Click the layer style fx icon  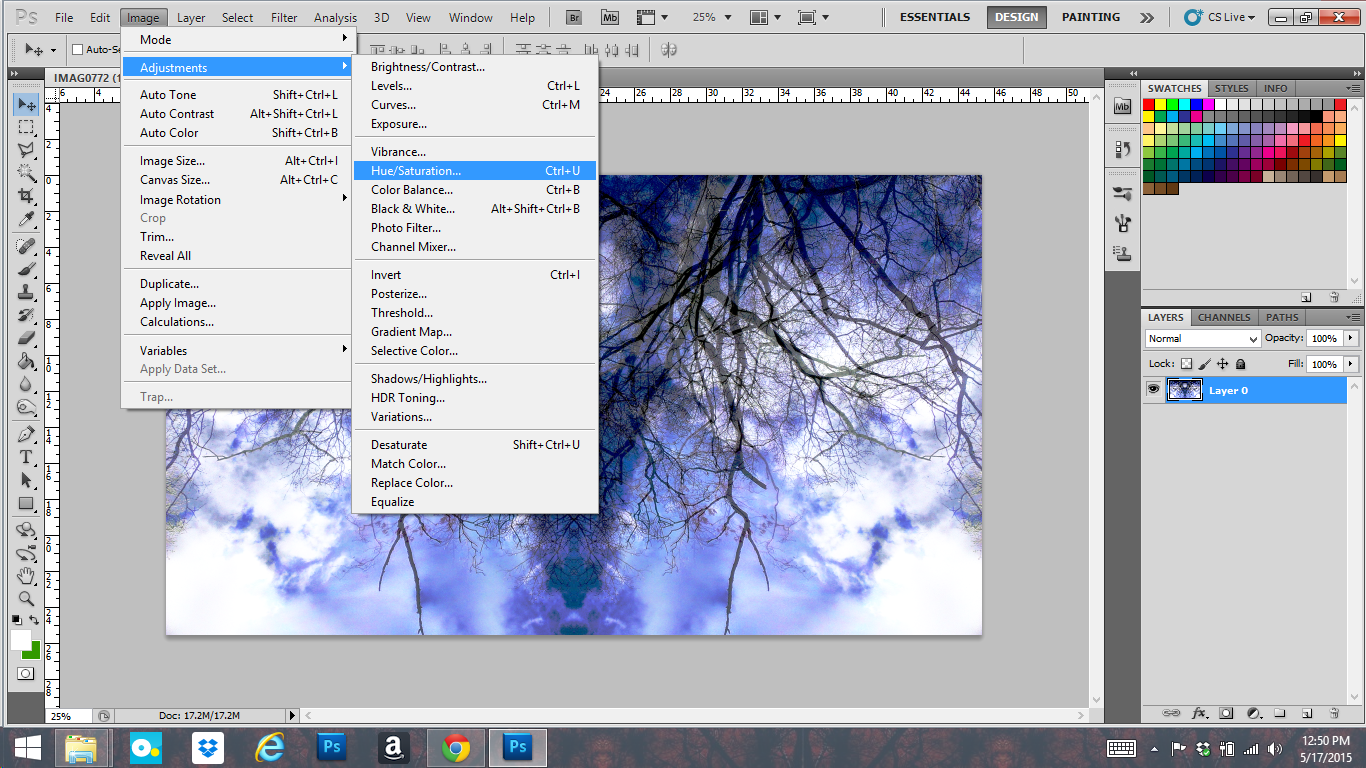[x=1200, y=713]
